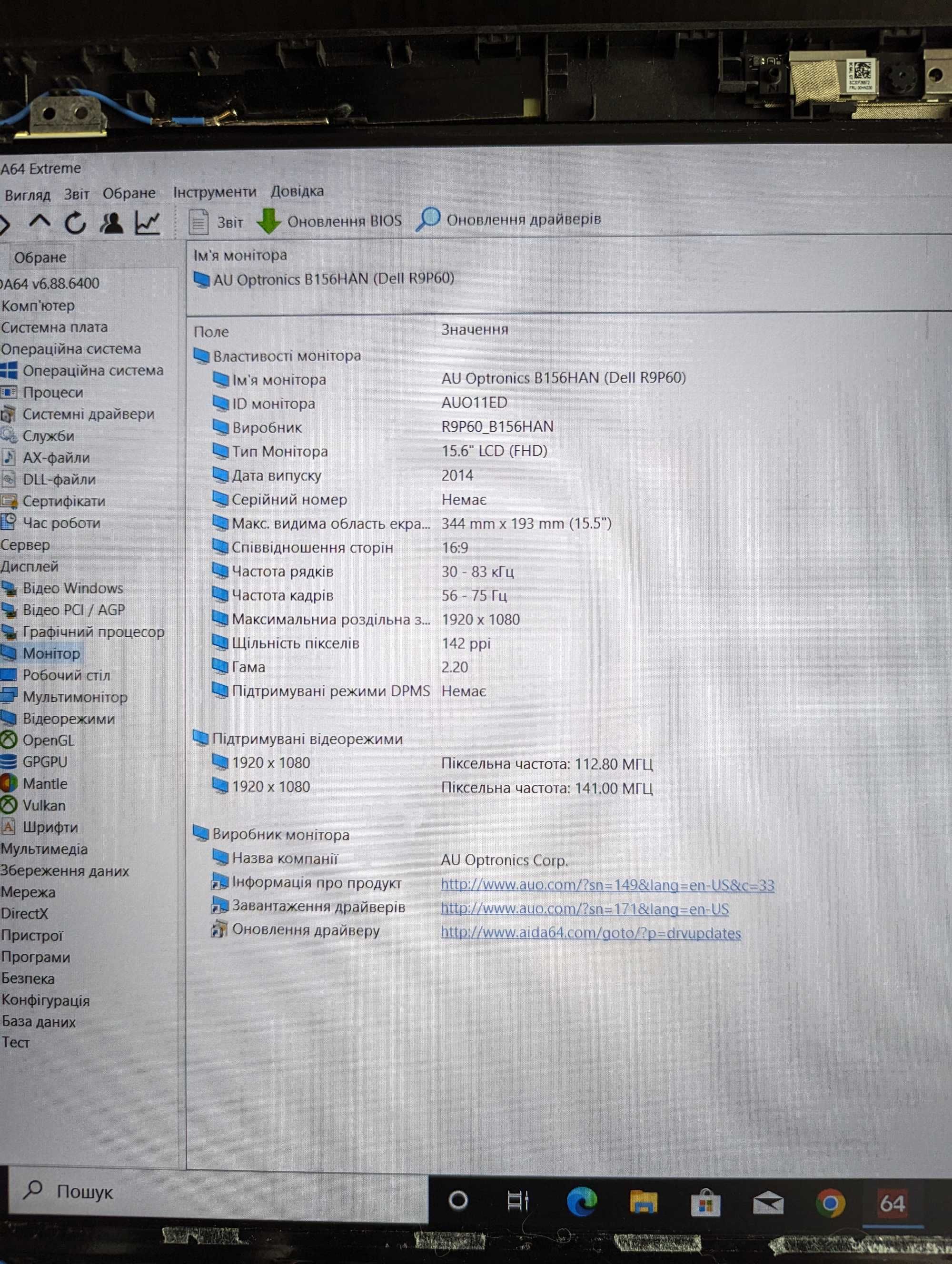Viewport: 952px width, 1264px height.
Task: Open Mail app from taskbar
Action: [768, 1204]
